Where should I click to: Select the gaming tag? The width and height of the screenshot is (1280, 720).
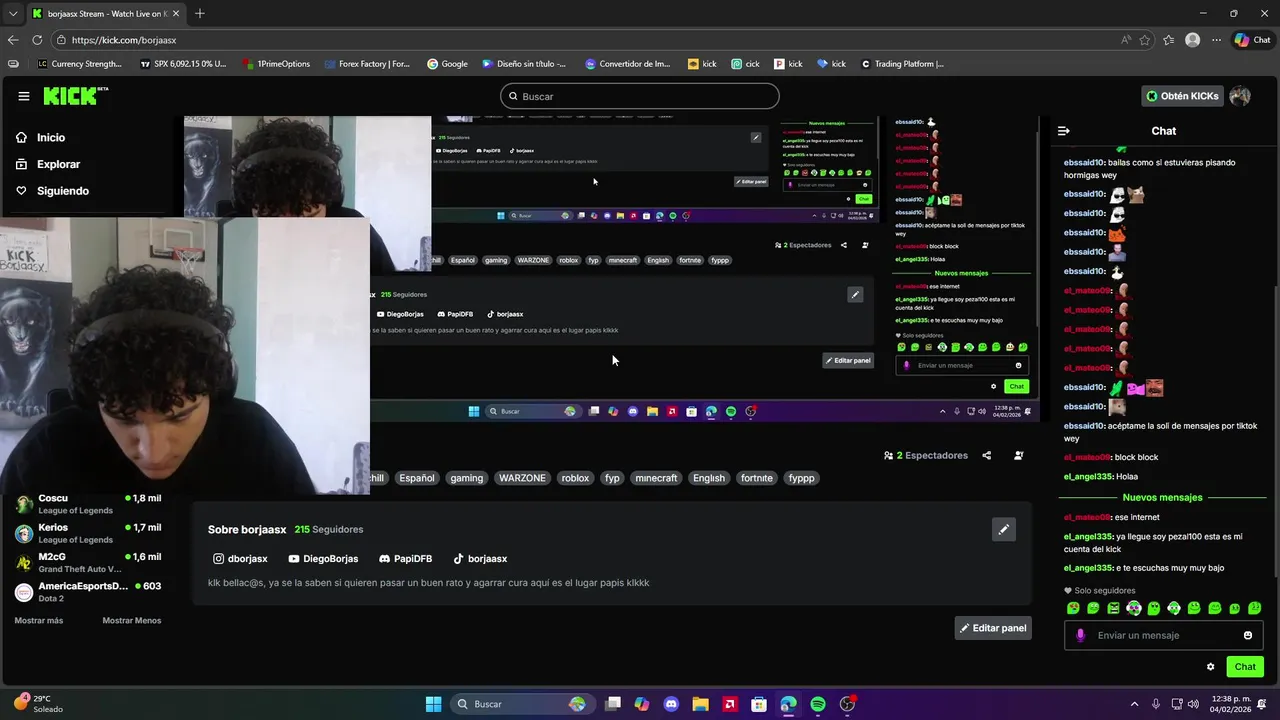[466, 478]
